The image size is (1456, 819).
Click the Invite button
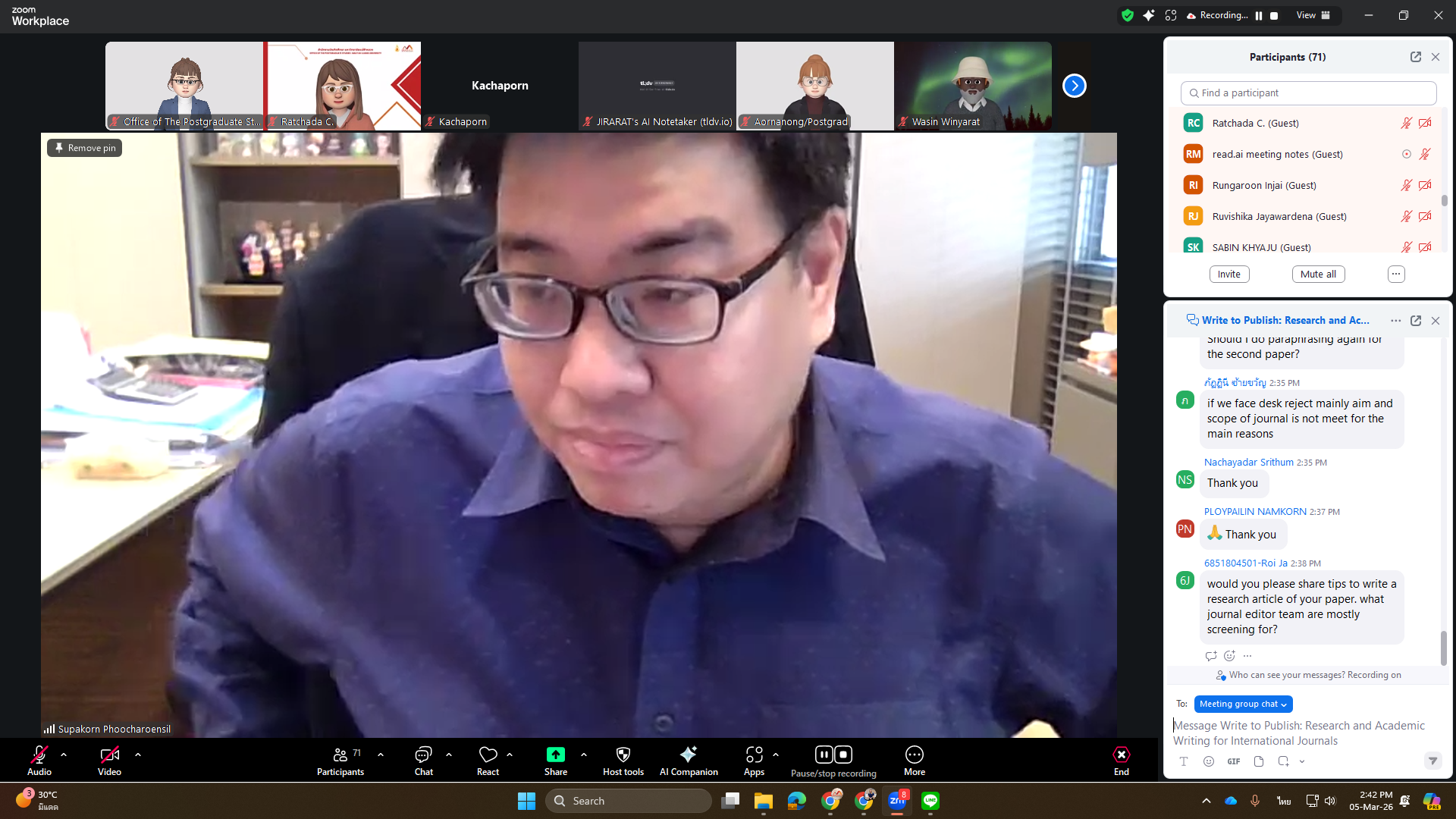pos(1228,275)
